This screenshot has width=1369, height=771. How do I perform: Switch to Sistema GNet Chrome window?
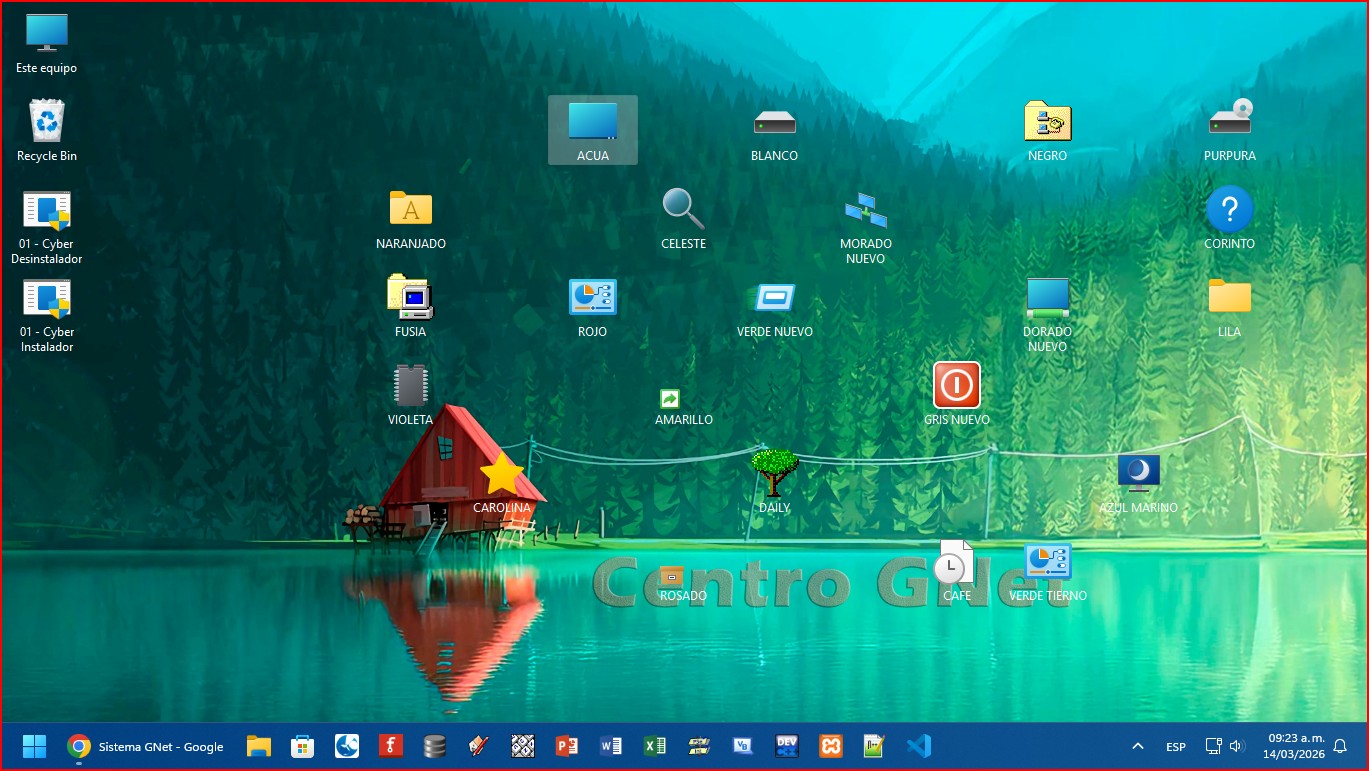[x=146, y=746]
